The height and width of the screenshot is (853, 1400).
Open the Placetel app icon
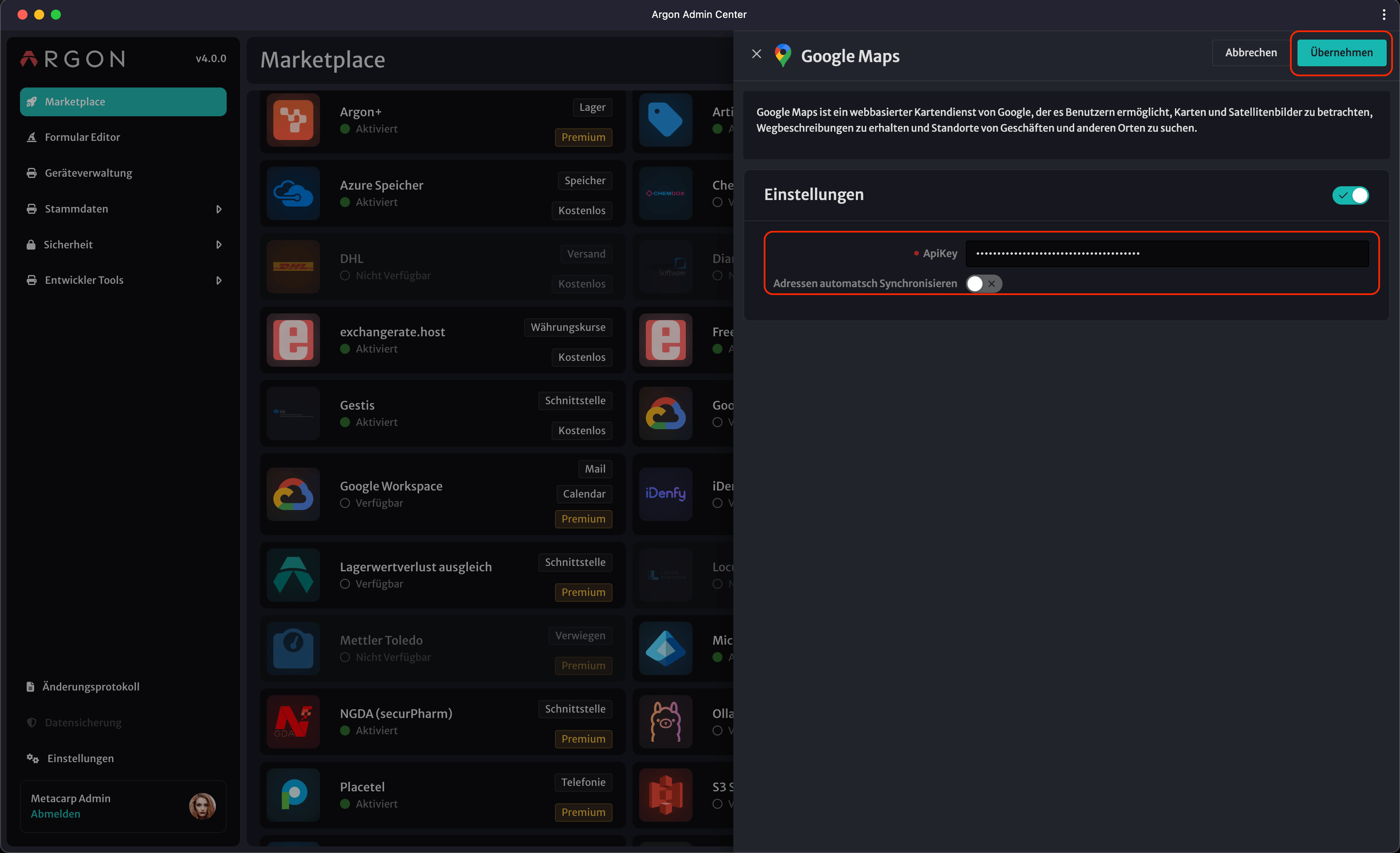(x=293, y=795)
